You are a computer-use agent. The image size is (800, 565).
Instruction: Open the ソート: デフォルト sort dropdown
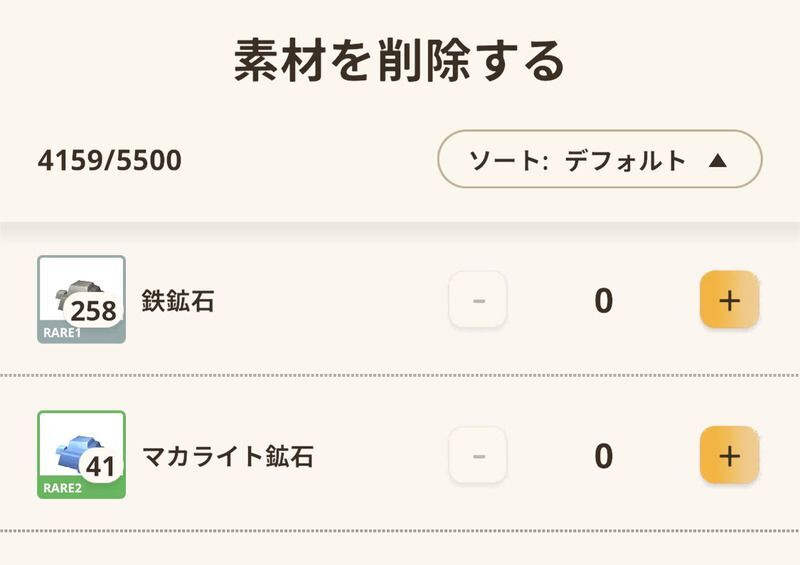coord(599,159)
